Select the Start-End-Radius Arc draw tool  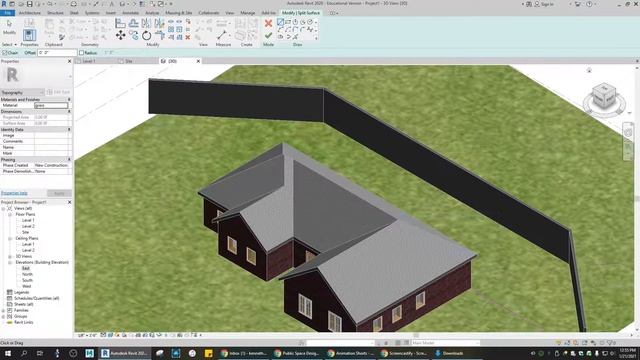coord(280,29)
